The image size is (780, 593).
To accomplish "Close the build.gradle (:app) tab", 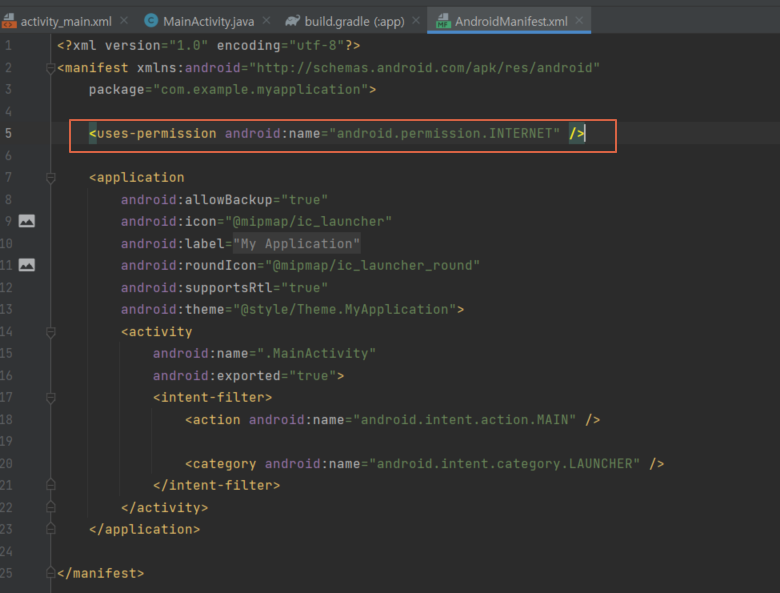I will tap(416, 20).
